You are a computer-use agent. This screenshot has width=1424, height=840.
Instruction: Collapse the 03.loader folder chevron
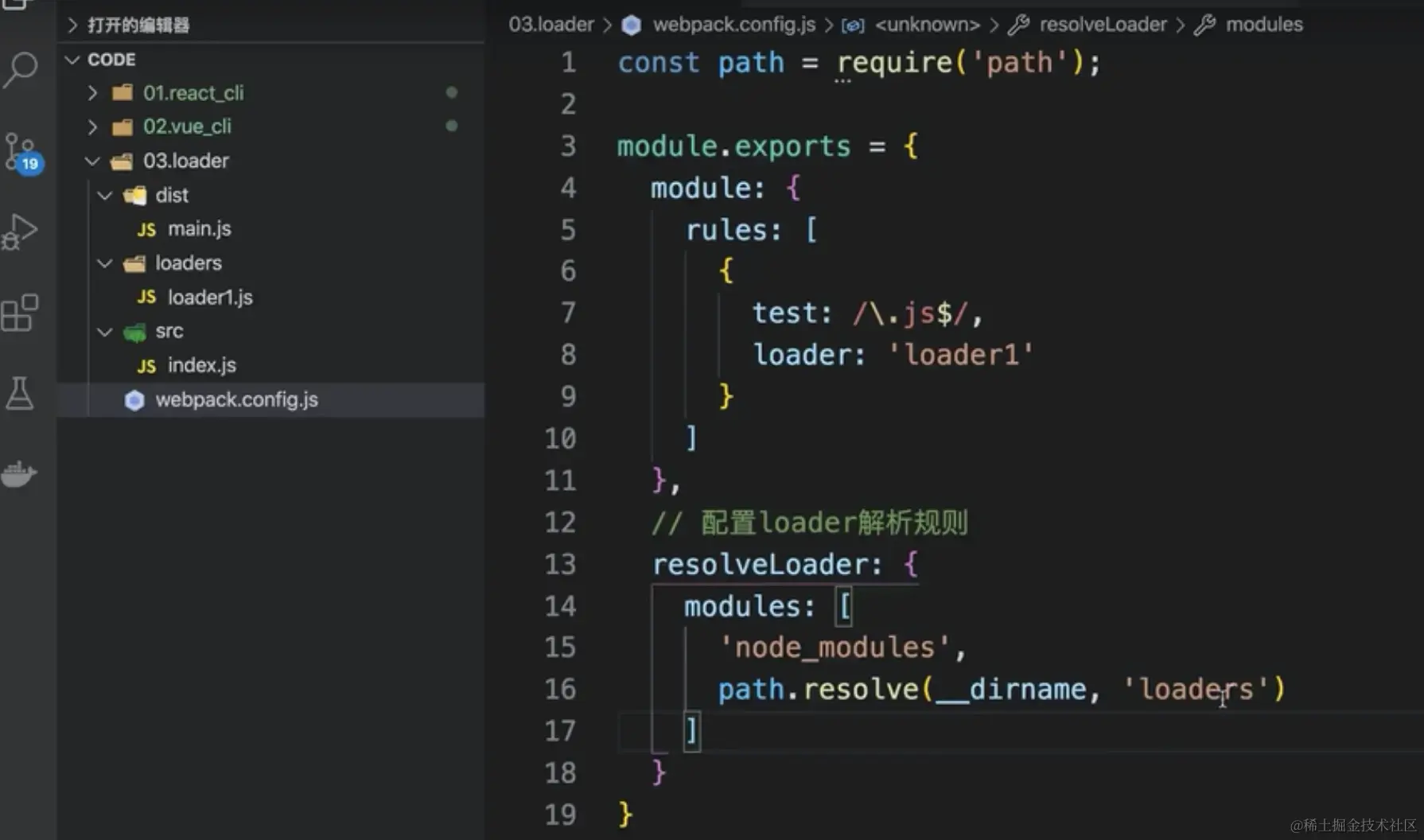92,161
